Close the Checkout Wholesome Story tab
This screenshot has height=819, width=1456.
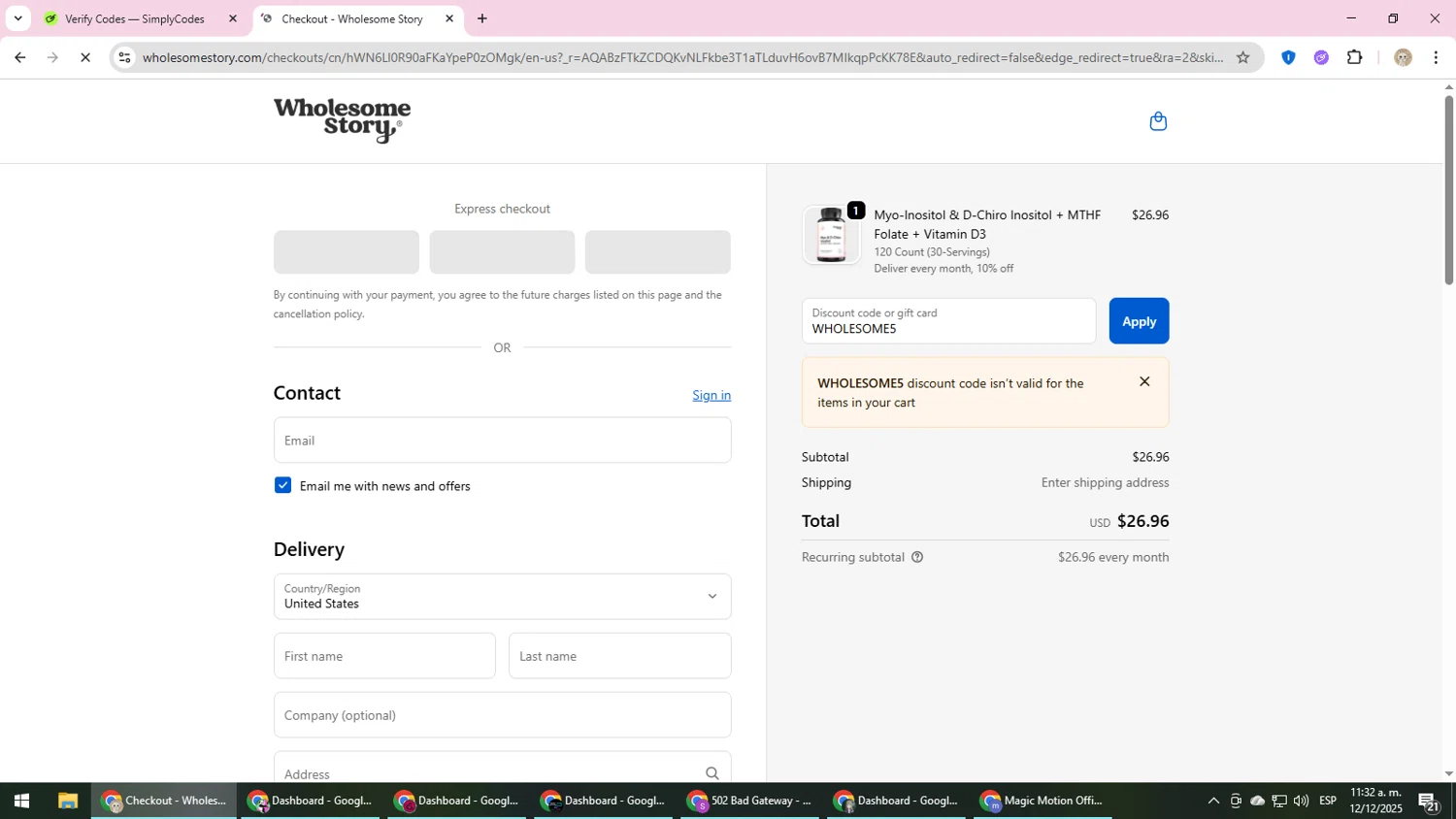pyautogui.click(x=449, y=18)
